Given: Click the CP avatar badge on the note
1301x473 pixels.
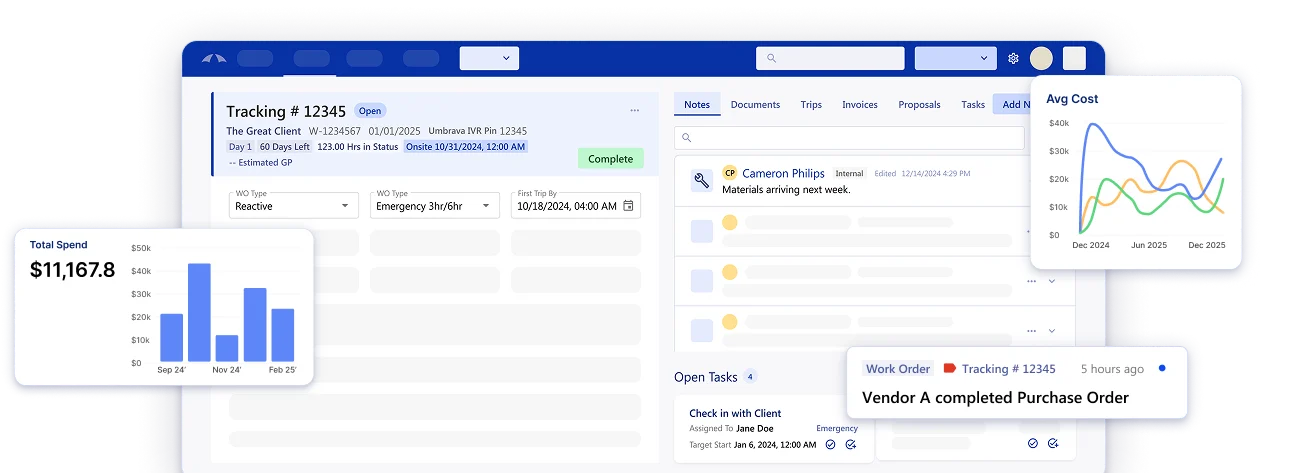Looking at the screenshot, I should (x=729, y=173).
